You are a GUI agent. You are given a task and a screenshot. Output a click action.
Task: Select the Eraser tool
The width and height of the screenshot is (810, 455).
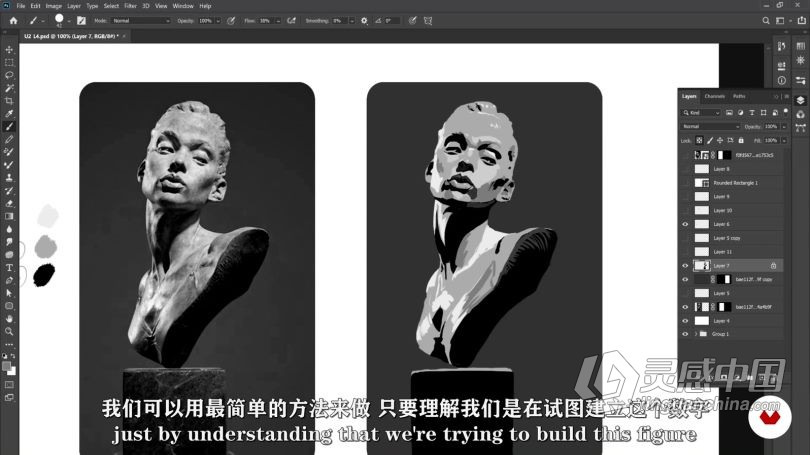click(9, 203)
